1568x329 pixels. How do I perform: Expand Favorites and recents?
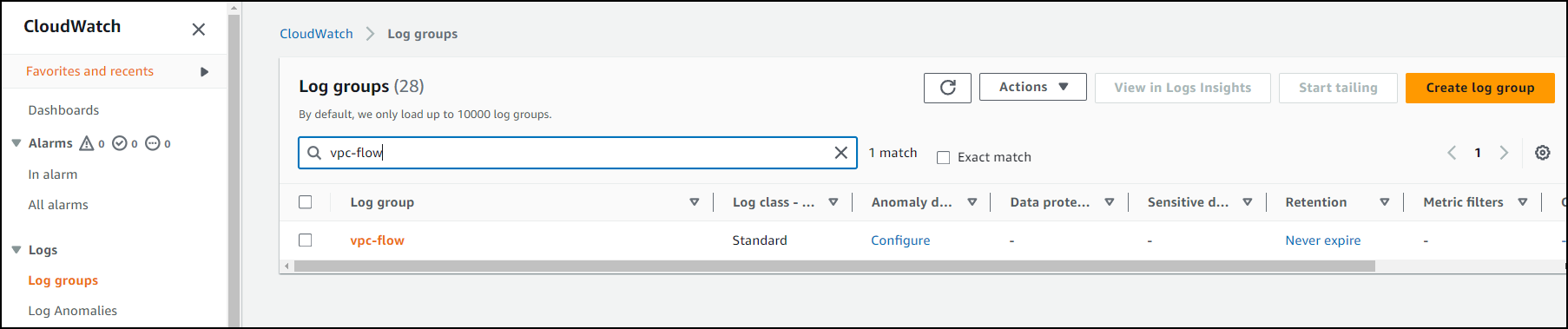pyautogui.click(x=204, y=71)
